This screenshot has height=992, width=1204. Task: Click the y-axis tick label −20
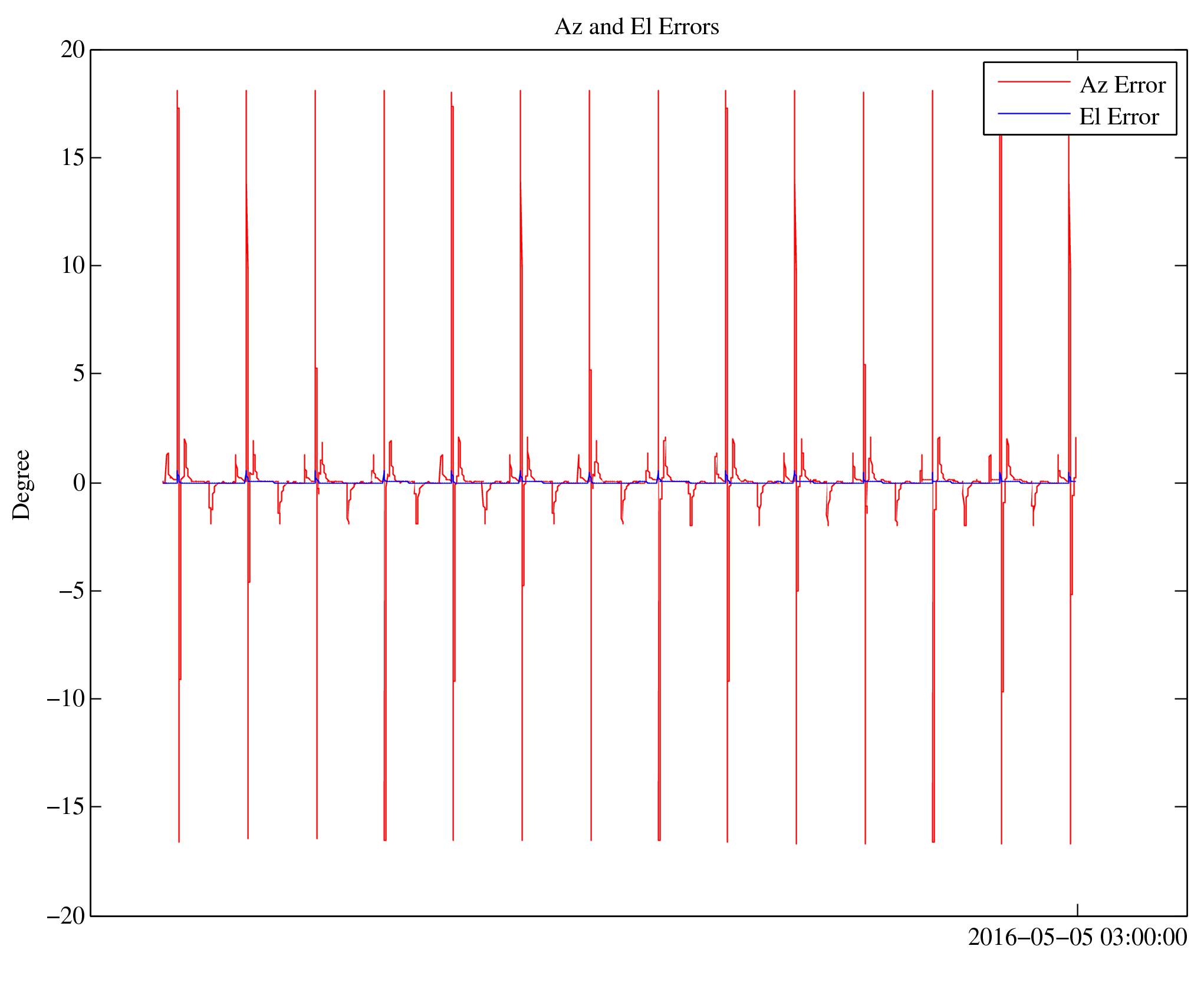coord(66,916)
